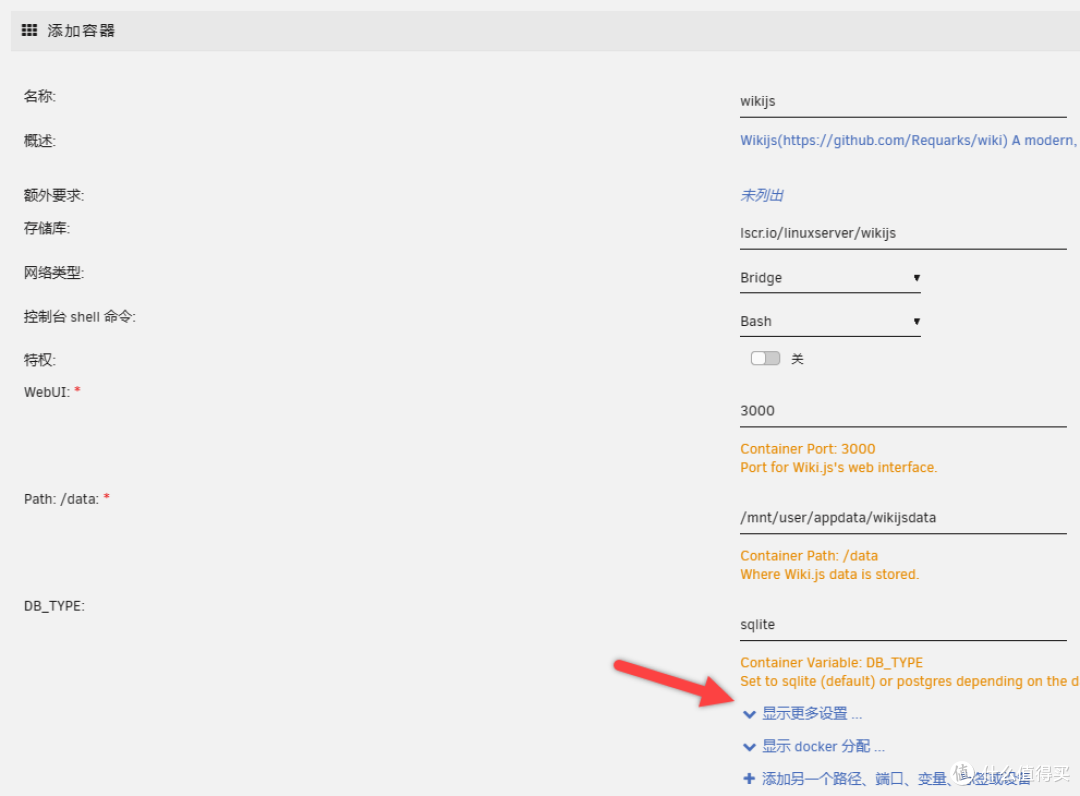
Task: Edit the /mnt/user/appdata/wikijsdata path field
Action: click(x=903, y=518)
